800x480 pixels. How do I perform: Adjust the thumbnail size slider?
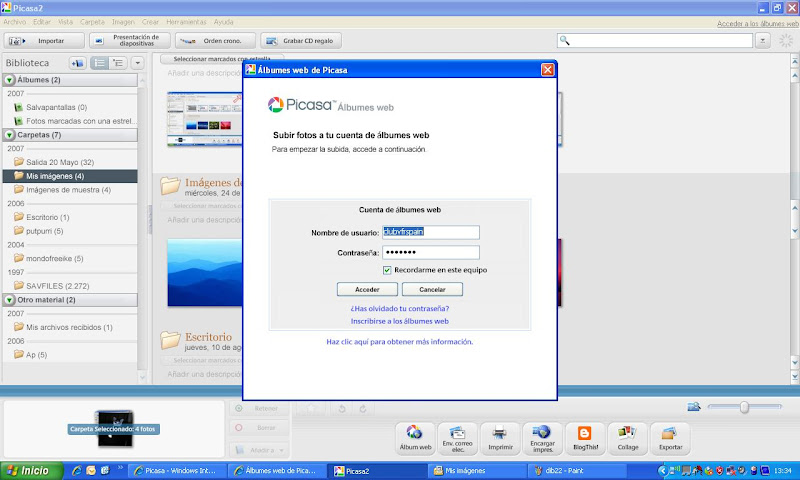pos(744,407)
